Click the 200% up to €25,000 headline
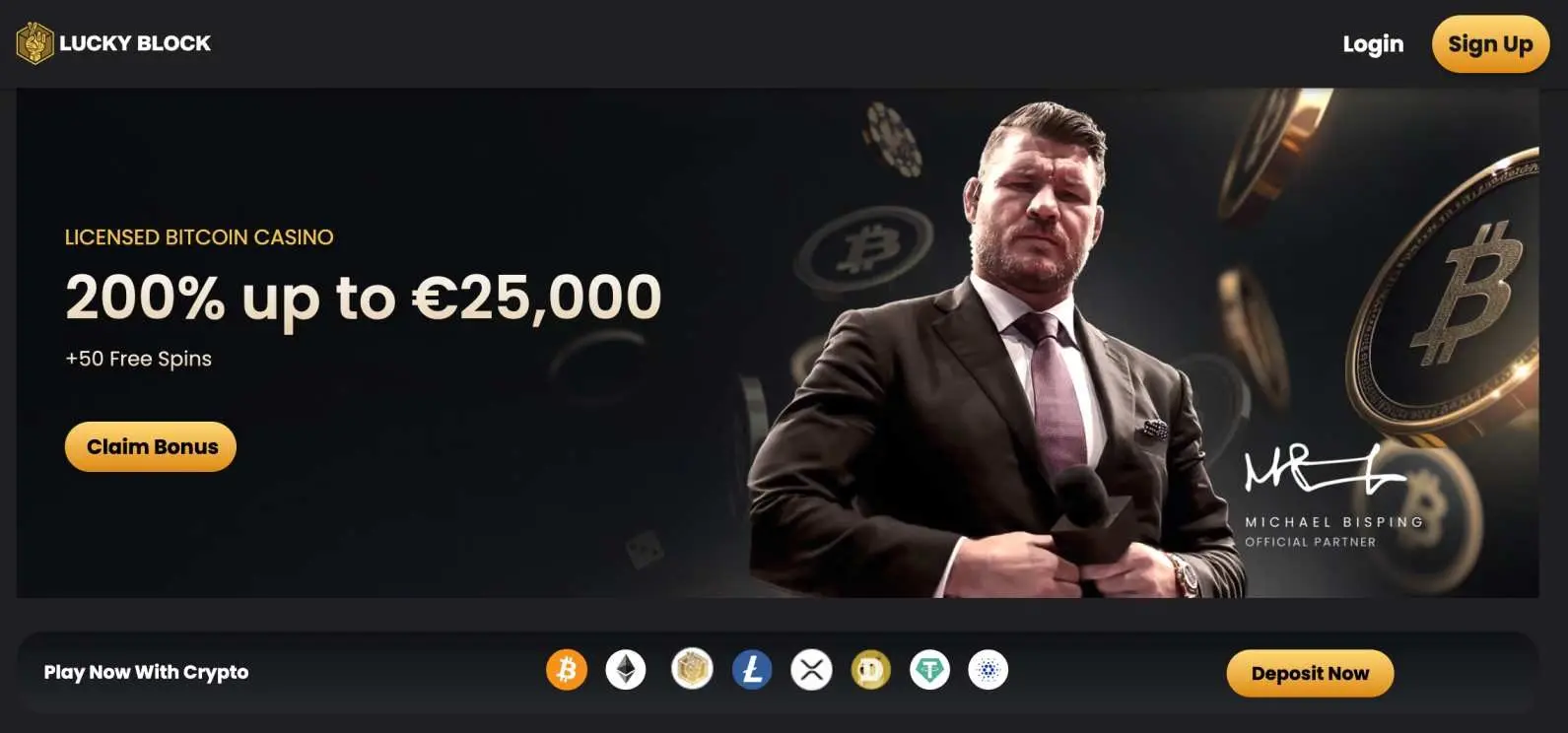This screenshot has width=1568, height=733. pyautogui.click(x=363, y=298)
